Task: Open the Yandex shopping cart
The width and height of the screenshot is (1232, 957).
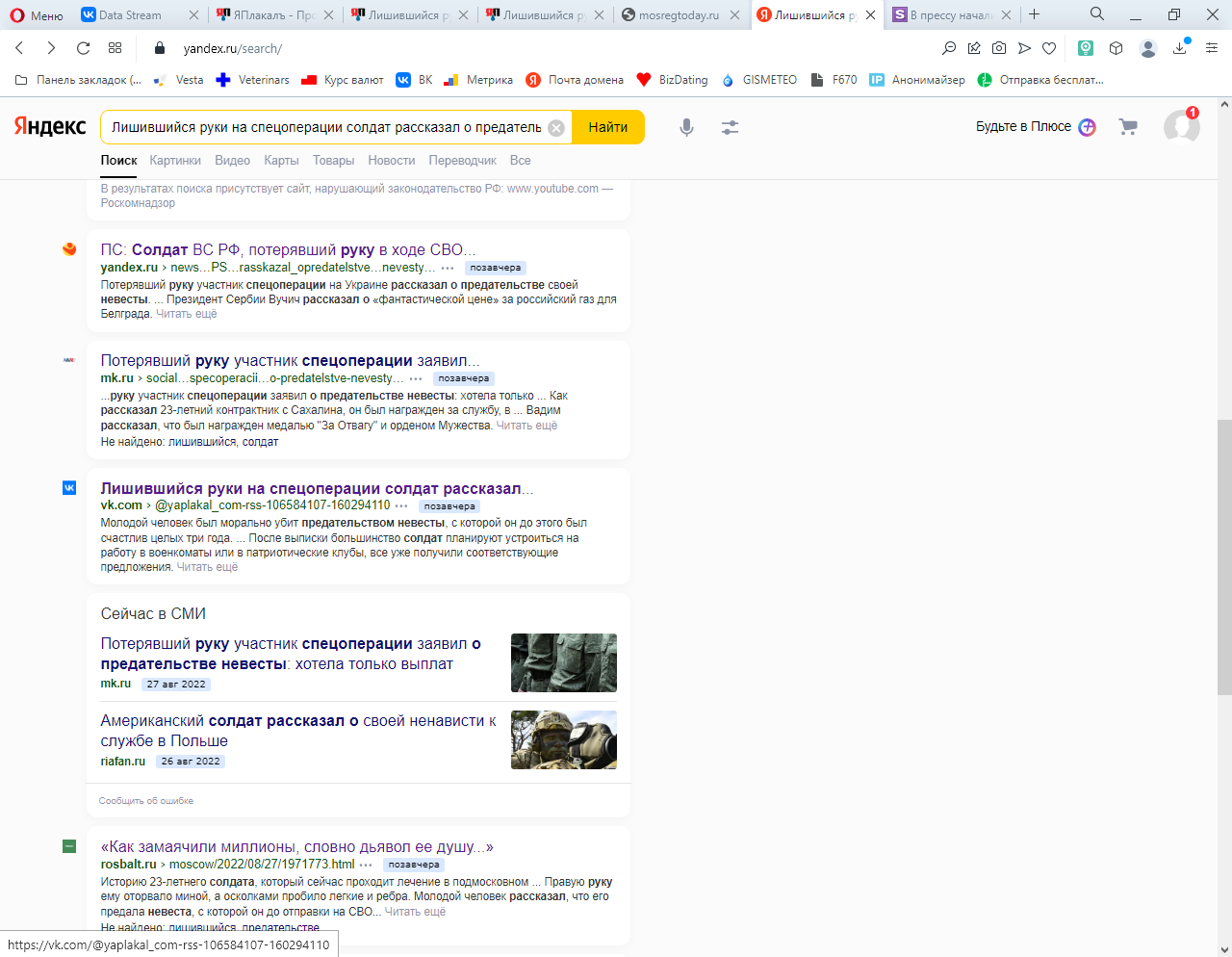Action: pyautogui.click(x=1128, y=126)
